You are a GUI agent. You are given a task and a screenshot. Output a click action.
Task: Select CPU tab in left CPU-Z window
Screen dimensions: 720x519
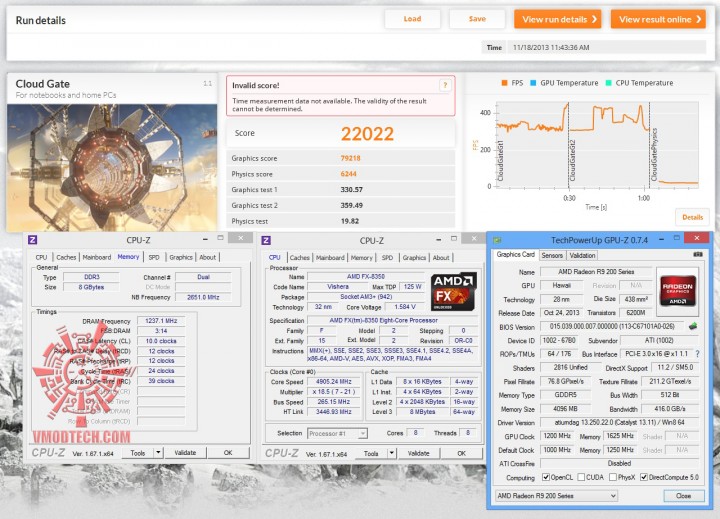click(41, 257)
